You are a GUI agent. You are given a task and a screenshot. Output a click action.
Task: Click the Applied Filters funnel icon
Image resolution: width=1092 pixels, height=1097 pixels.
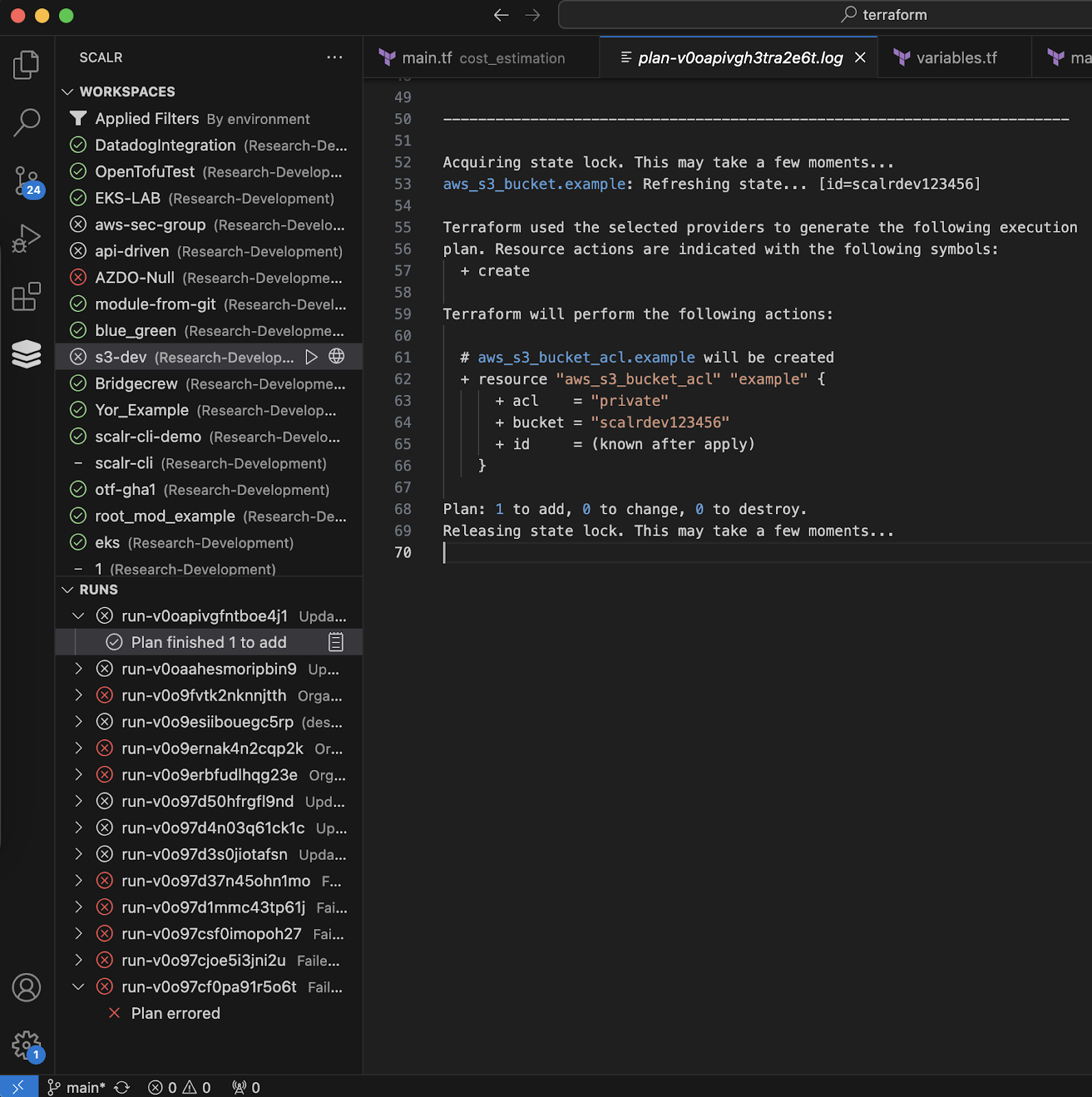pyautogui.click(x=78, y=119)
